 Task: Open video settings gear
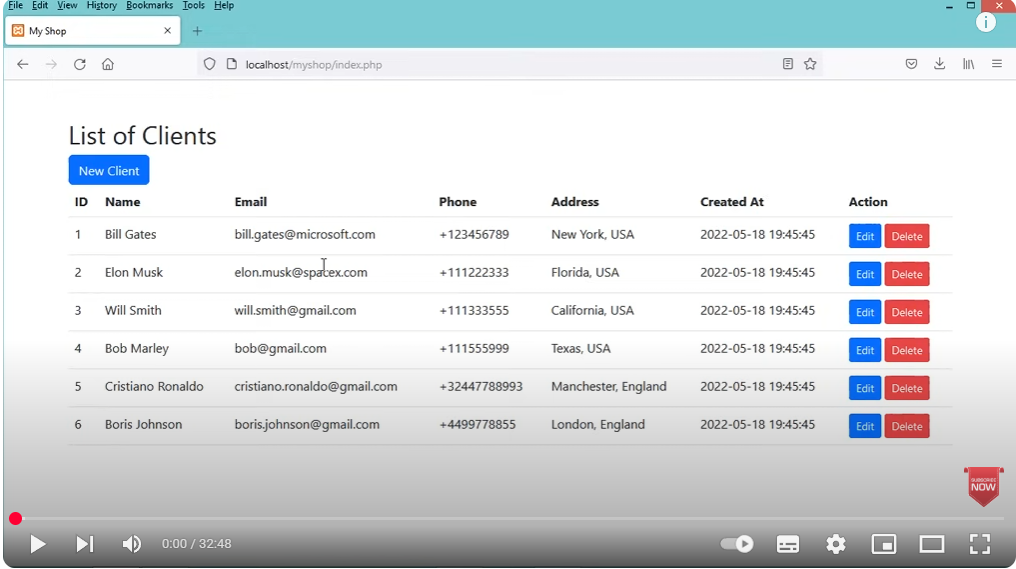click(x=836, y=544)
